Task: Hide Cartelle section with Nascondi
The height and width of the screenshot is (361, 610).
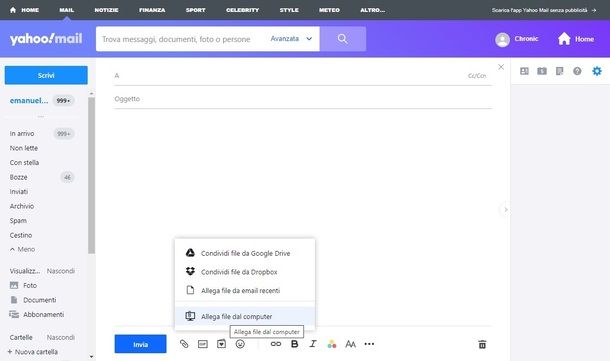Action: [x=61, y=337]
